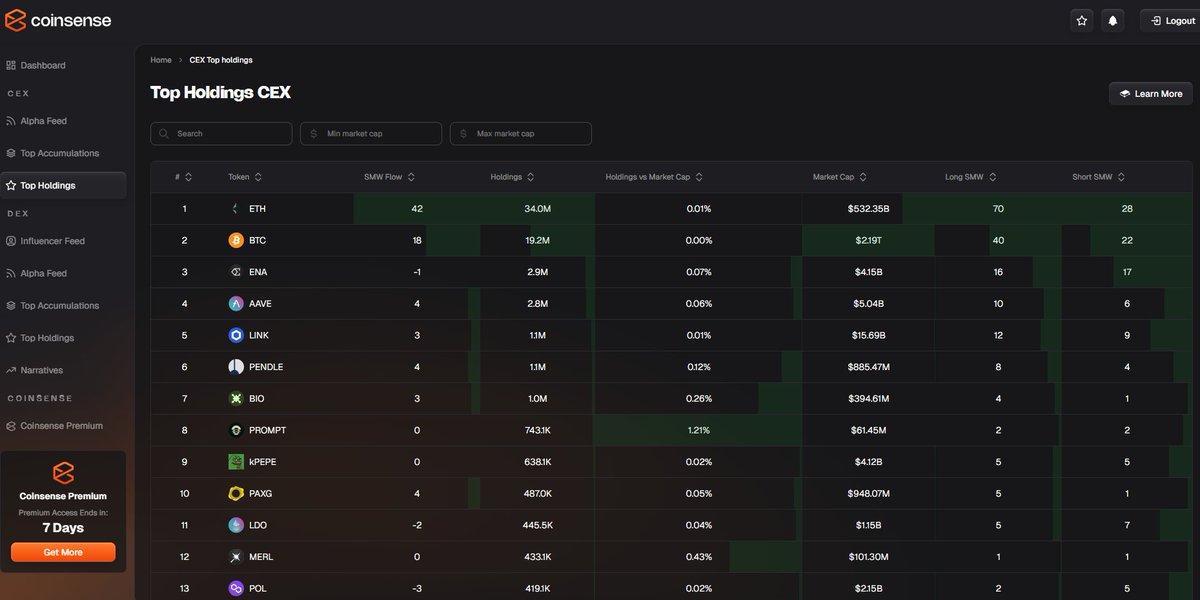
Task: Click the Premium card logo icon
Action: [x=63, y=473]
